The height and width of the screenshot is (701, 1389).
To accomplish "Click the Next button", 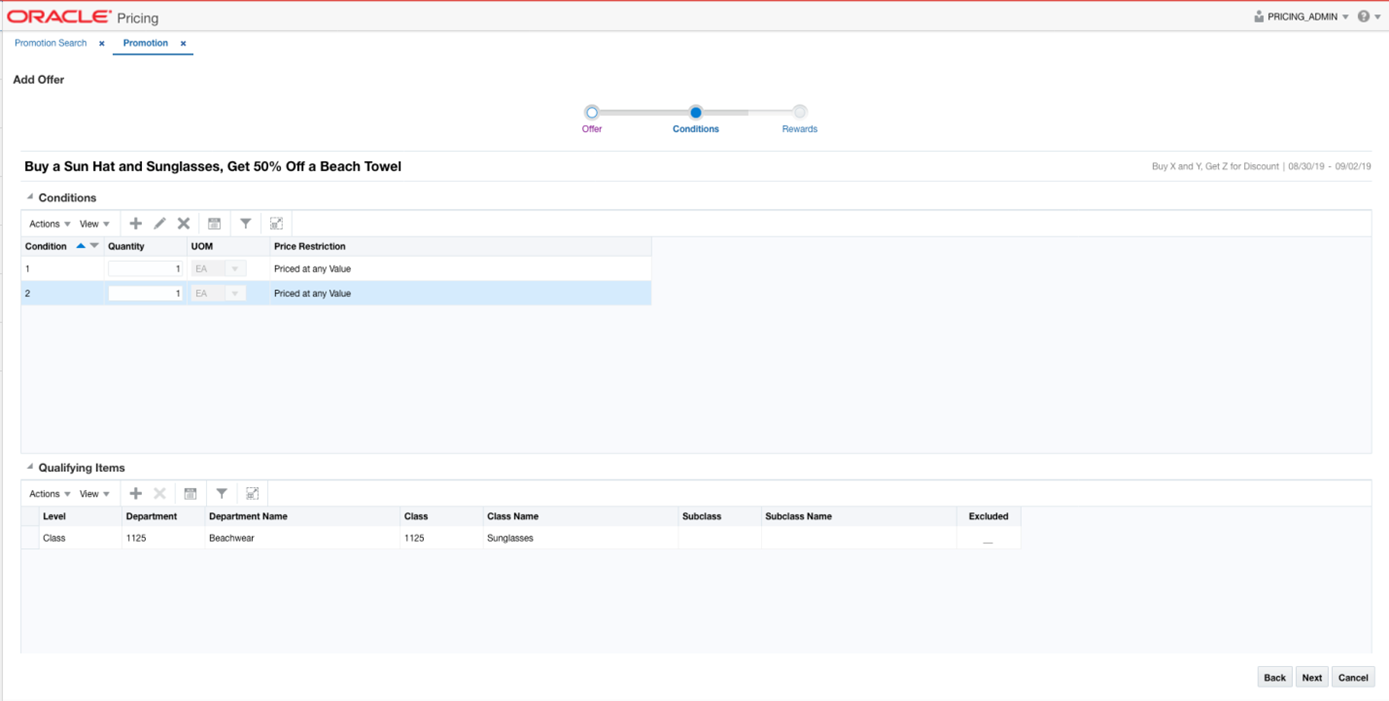I will 1312,678.
